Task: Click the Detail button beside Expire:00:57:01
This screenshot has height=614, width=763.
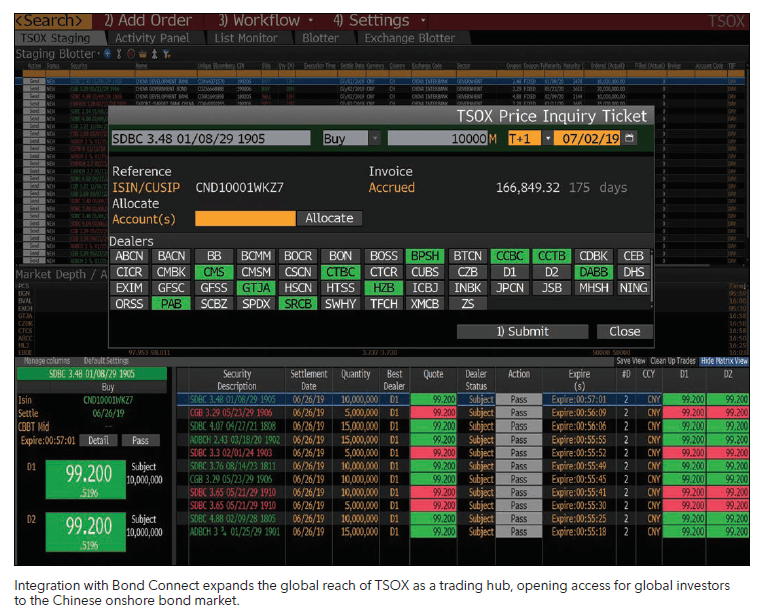Action: coord(99,440)
